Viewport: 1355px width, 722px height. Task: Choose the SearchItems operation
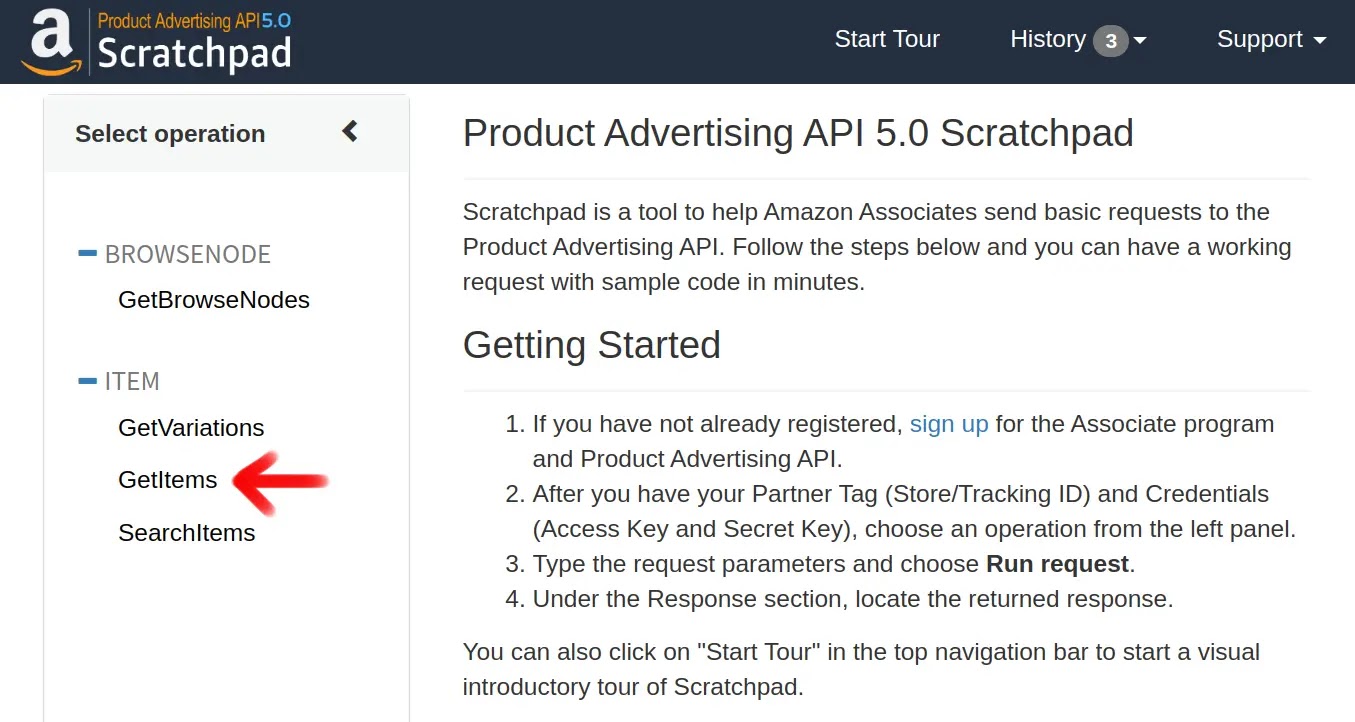tap(186, 533)
